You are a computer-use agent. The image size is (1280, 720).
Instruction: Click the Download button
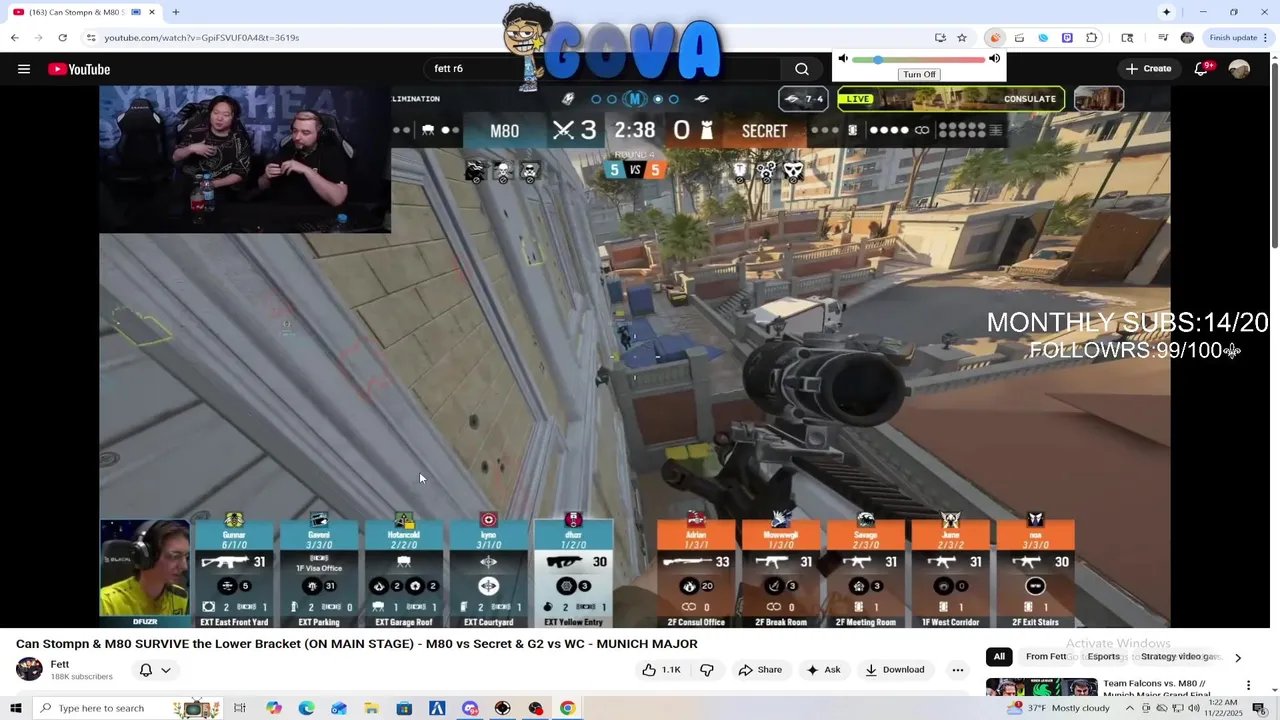coord(895,670)
